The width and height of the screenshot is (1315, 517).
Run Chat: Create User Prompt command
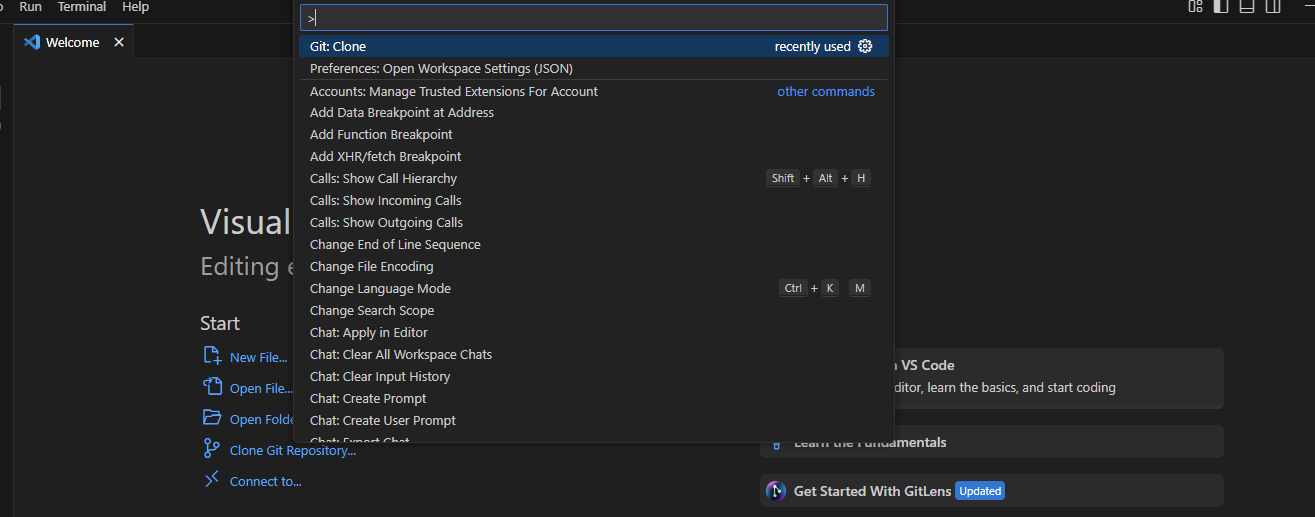tap(594, 421)
